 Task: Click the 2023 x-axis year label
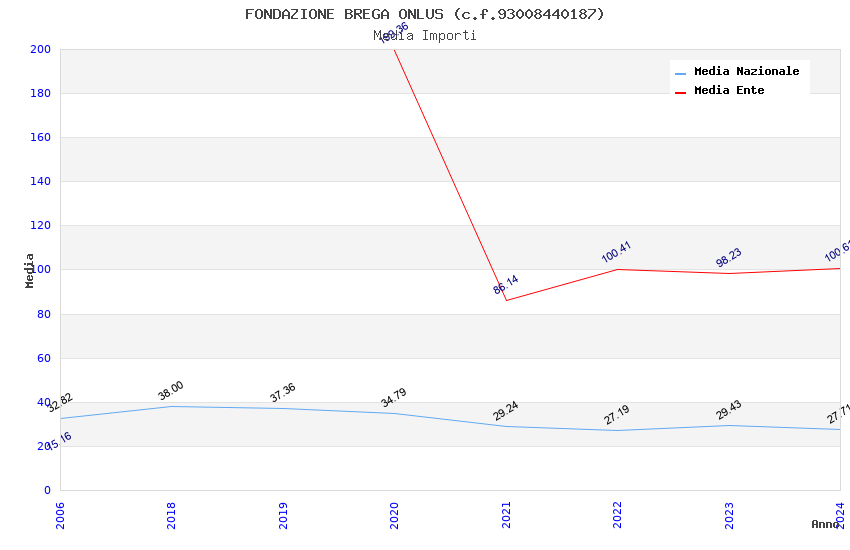pos(729,515)
